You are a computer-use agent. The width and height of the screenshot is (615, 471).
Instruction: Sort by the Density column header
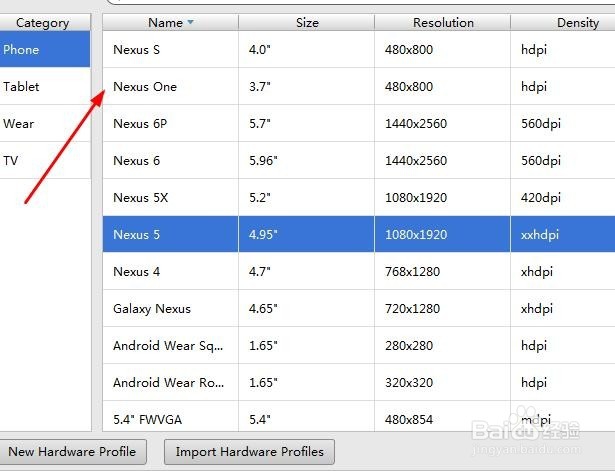point(563,22)
